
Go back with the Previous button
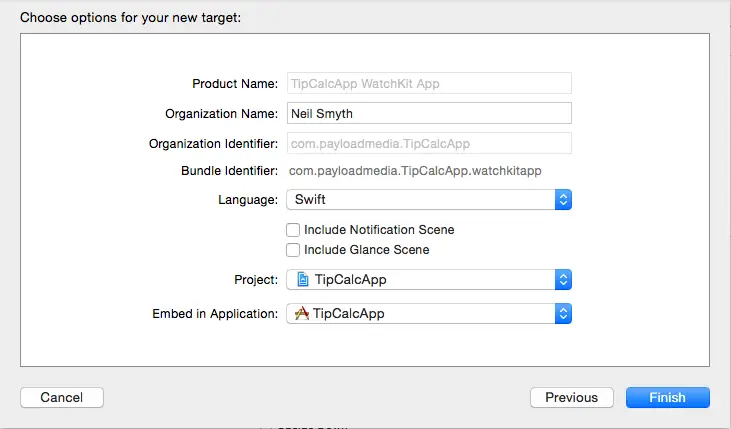(x=571, y=397)
